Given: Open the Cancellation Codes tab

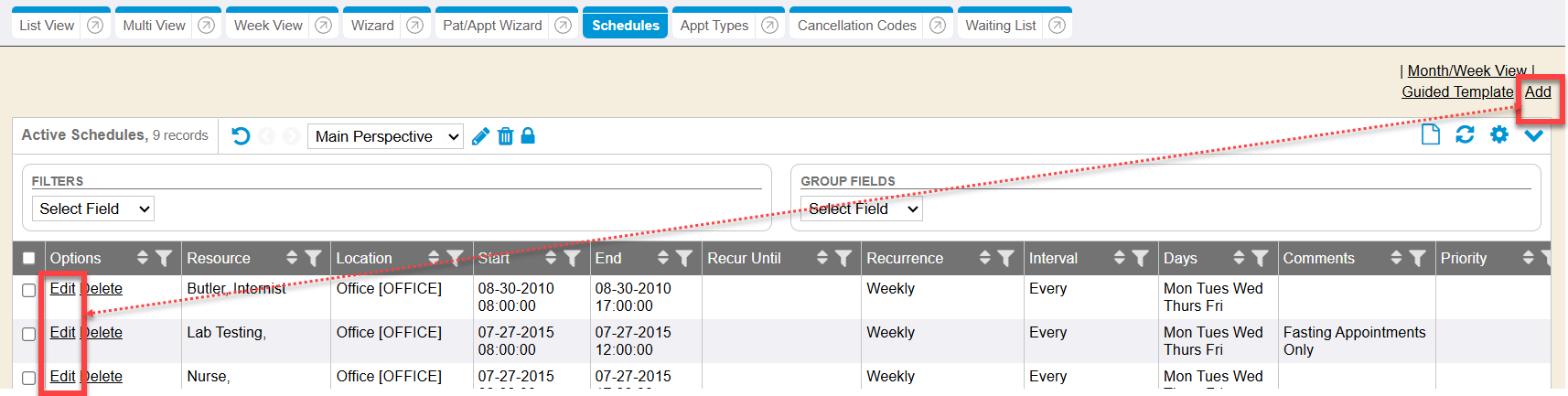Looking at the screenshot, I should (x=856, y=26).
